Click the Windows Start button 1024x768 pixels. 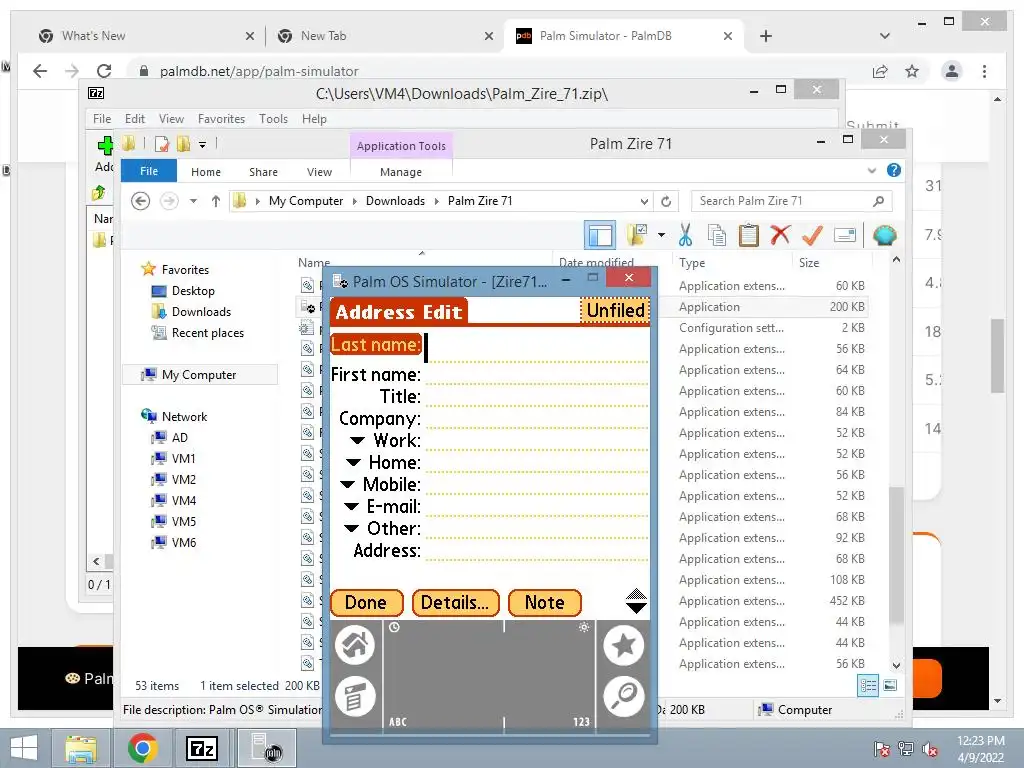pyautogui.click(x=24, y=748)
